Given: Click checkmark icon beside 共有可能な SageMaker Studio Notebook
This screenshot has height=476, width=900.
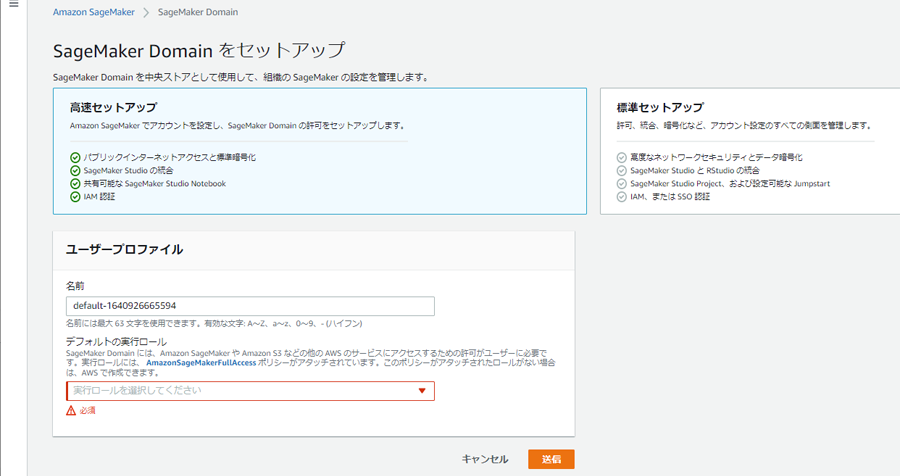Looking at the screenshot, I should [x=75, y=184].
